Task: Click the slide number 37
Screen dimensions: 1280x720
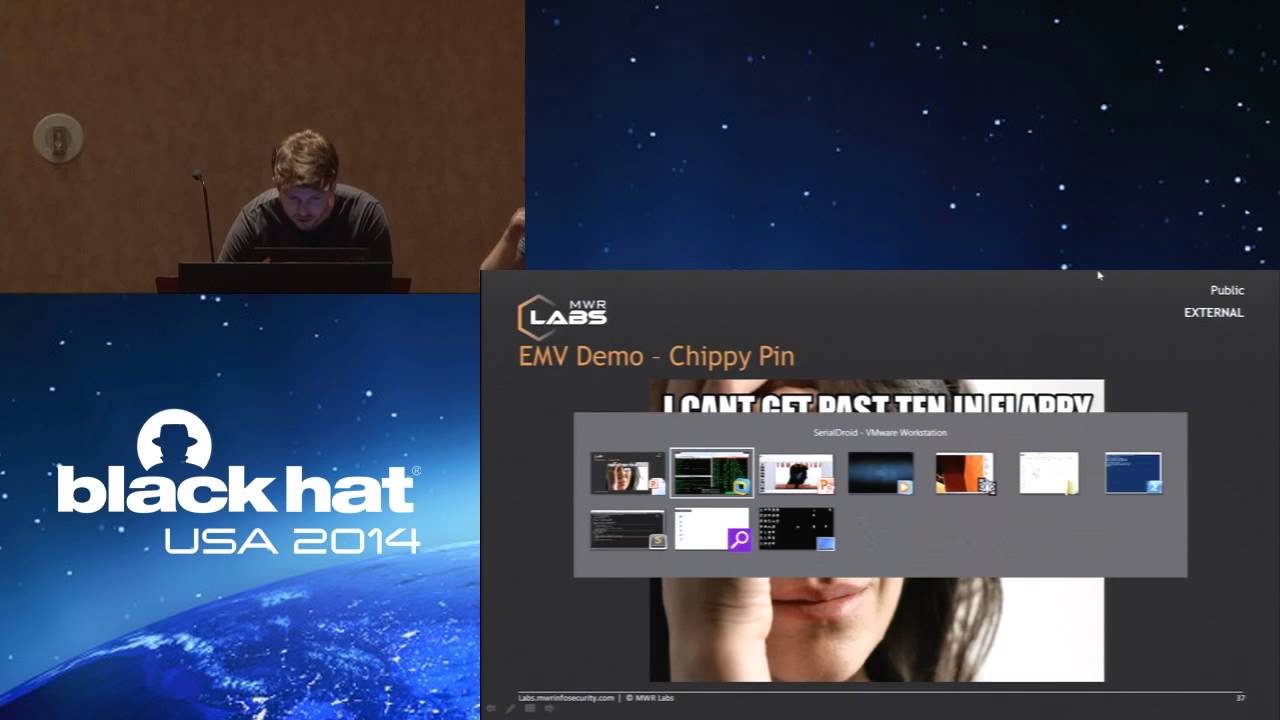Action: [x=1241, y=698]
